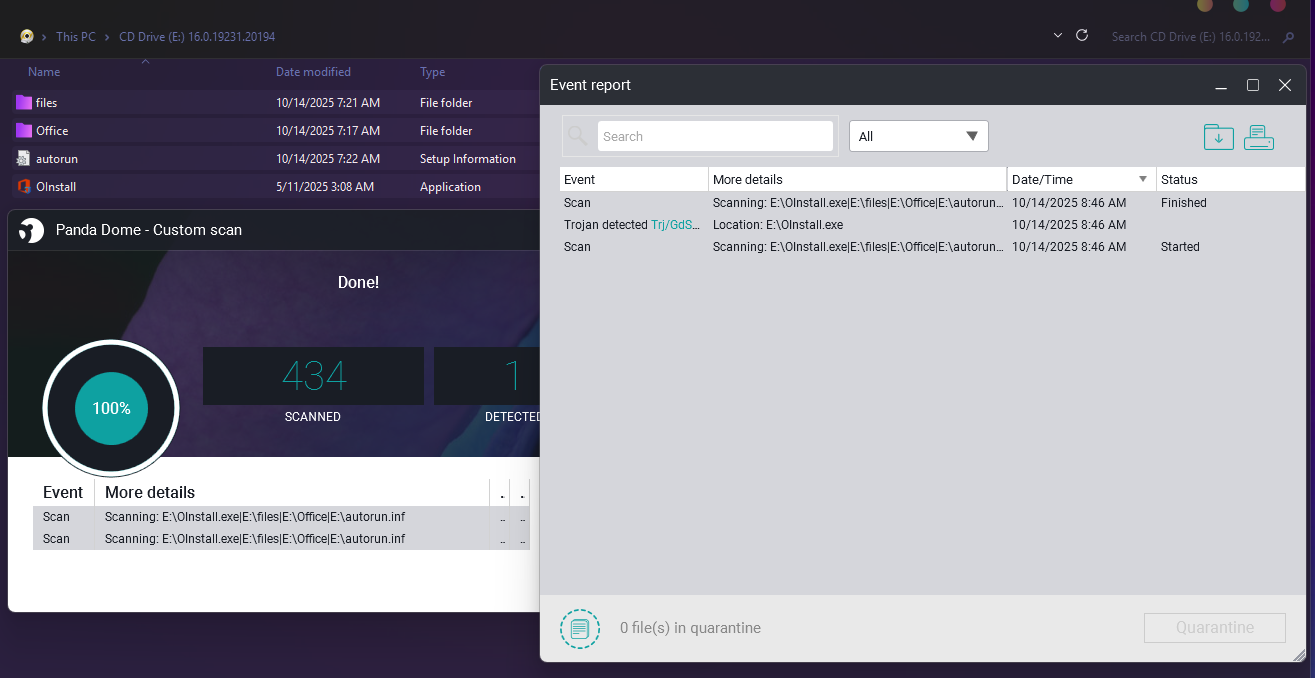Click 0 file(s) in quarantine text
This screenshot has width=1315, height=678.
click(x=690, y=628)
